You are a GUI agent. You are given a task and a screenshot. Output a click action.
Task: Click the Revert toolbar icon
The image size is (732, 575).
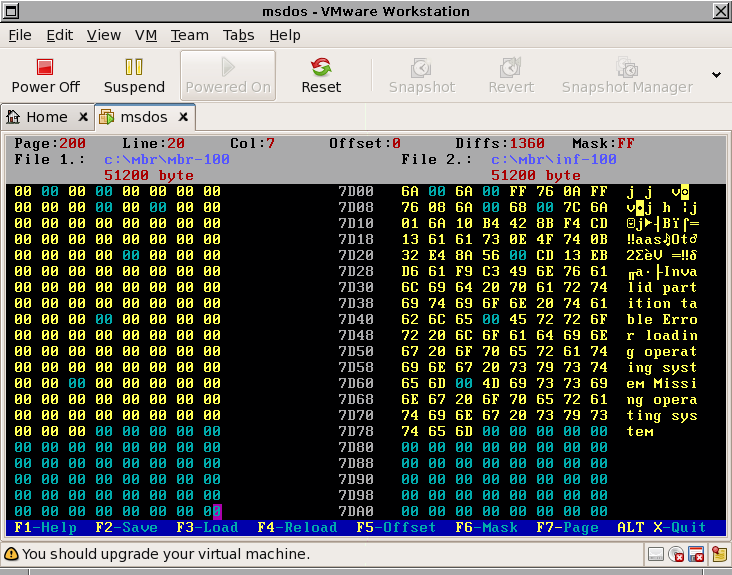pyautogui.click(x=511, y=68)
